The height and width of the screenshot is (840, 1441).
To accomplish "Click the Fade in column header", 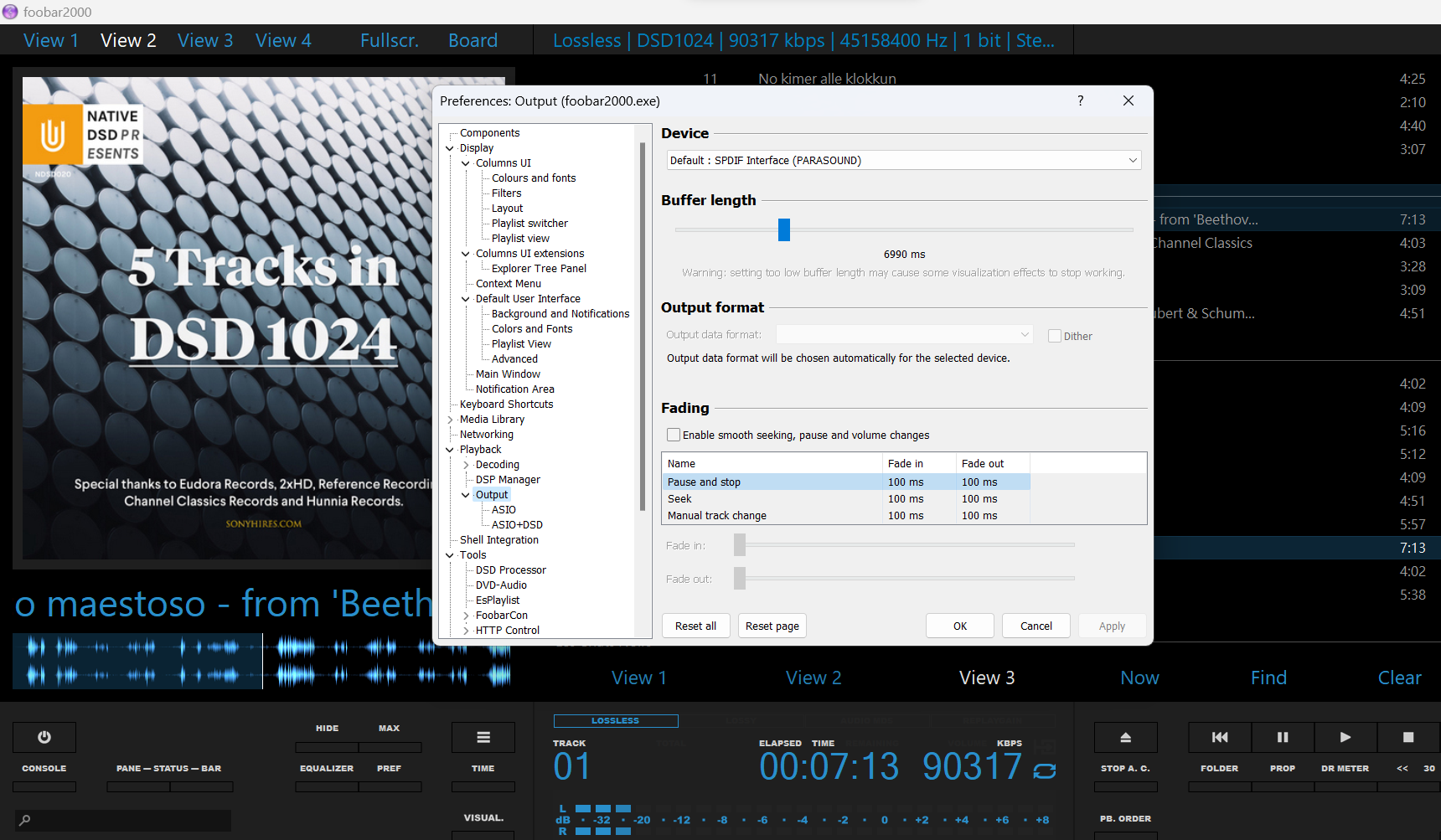I will click(x=919, y=463).
